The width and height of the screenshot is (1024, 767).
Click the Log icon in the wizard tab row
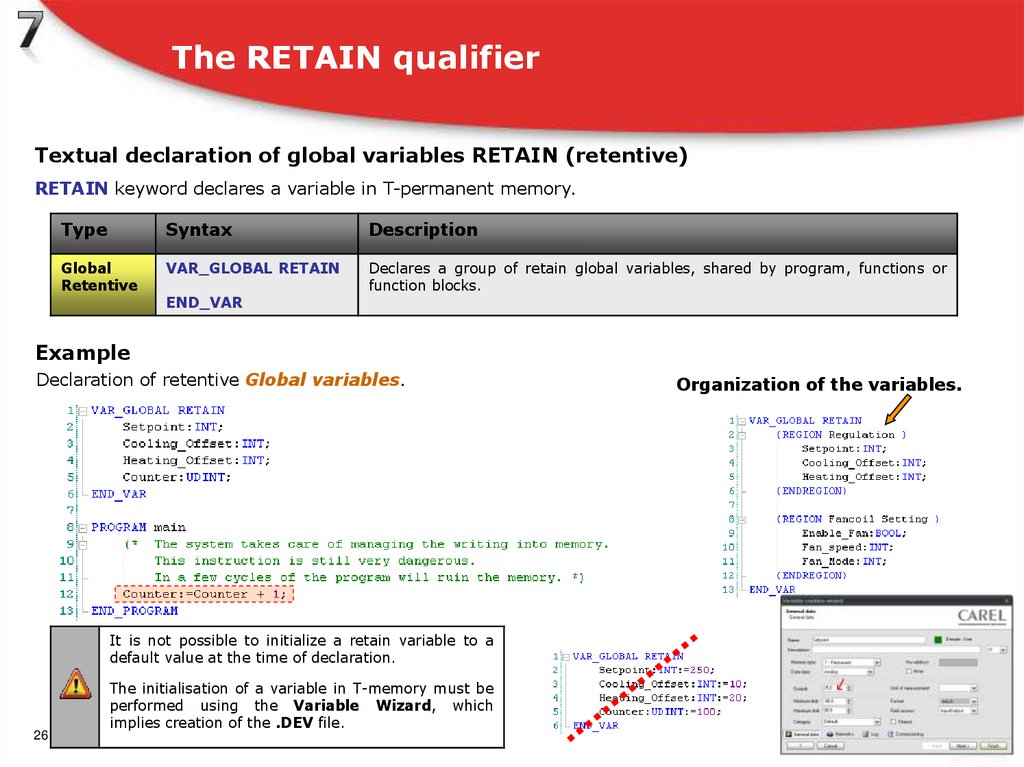tap(865, 734)
